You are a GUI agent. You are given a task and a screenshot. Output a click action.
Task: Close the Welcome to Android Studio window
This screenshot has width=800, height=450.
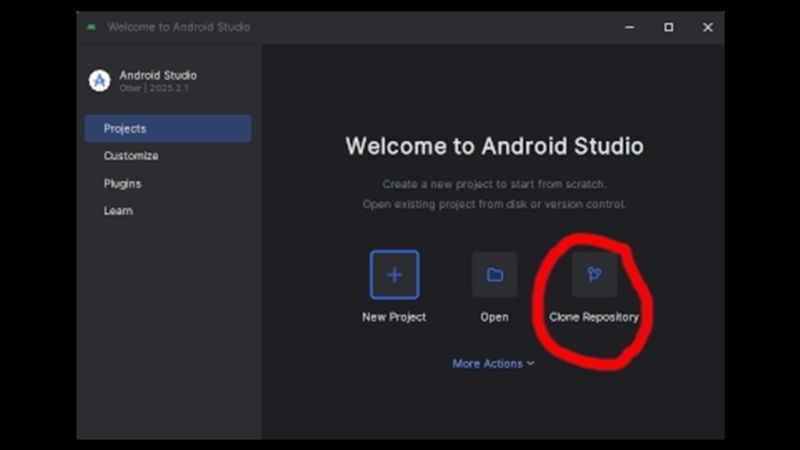[707, 27]
